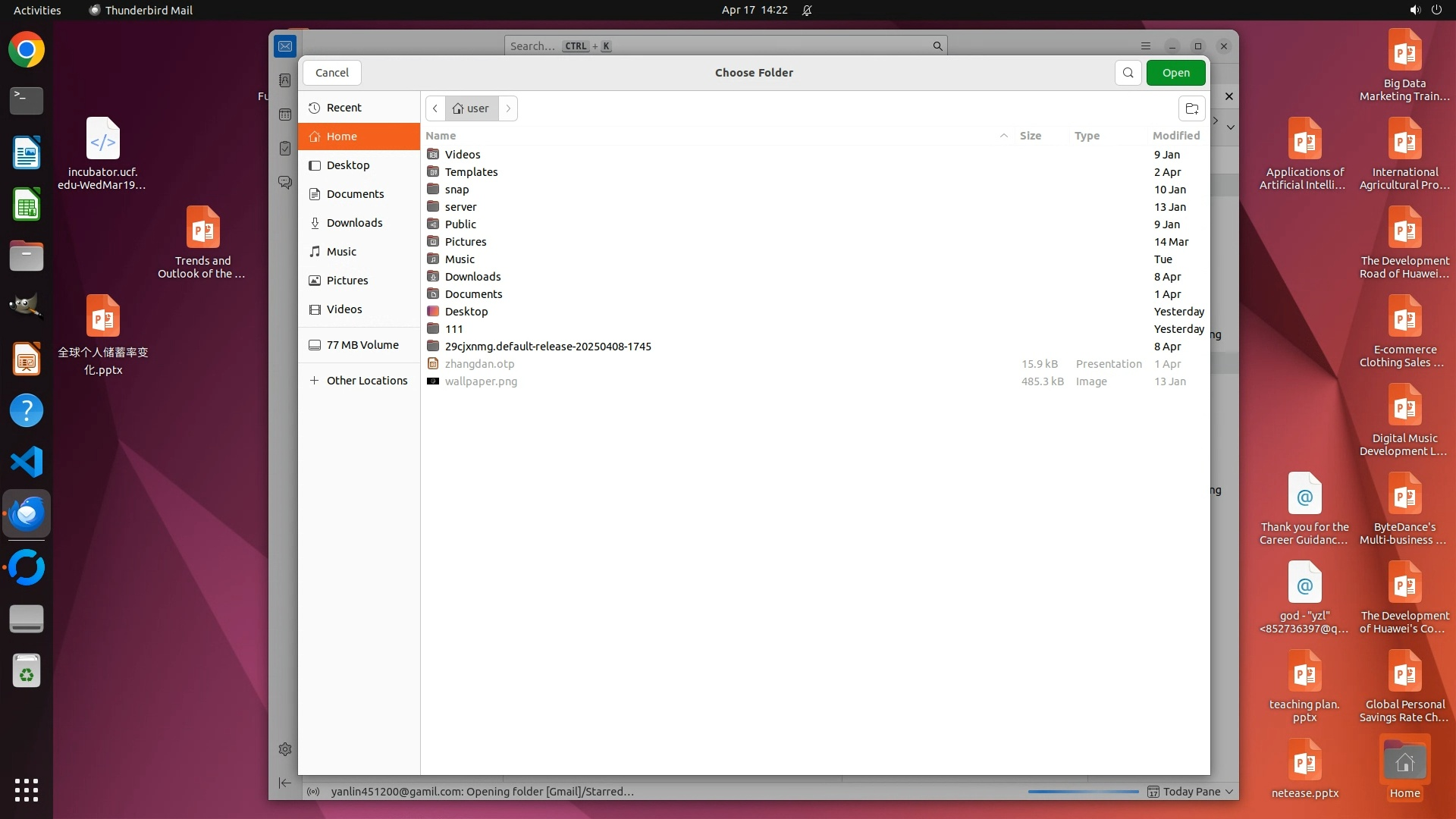Screen dimensions: 1456x819
Task: Click the create new folder icon
Action: click(1191, 108)
